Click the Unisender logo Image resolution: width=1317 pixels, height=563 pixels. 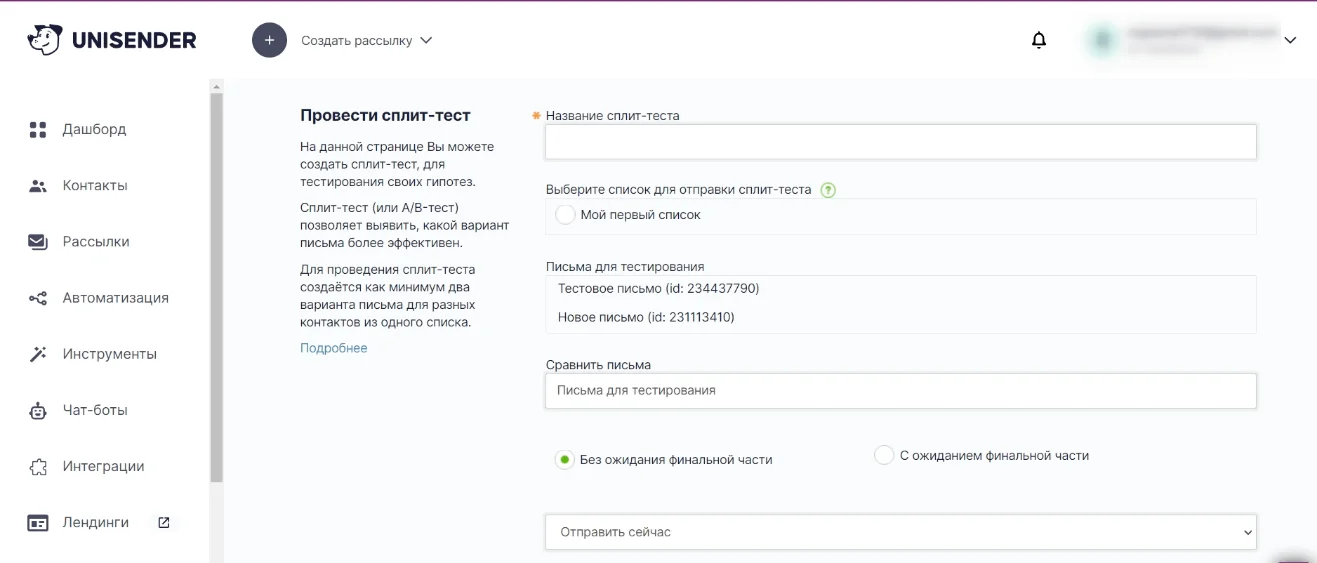[x=111, y=40]
